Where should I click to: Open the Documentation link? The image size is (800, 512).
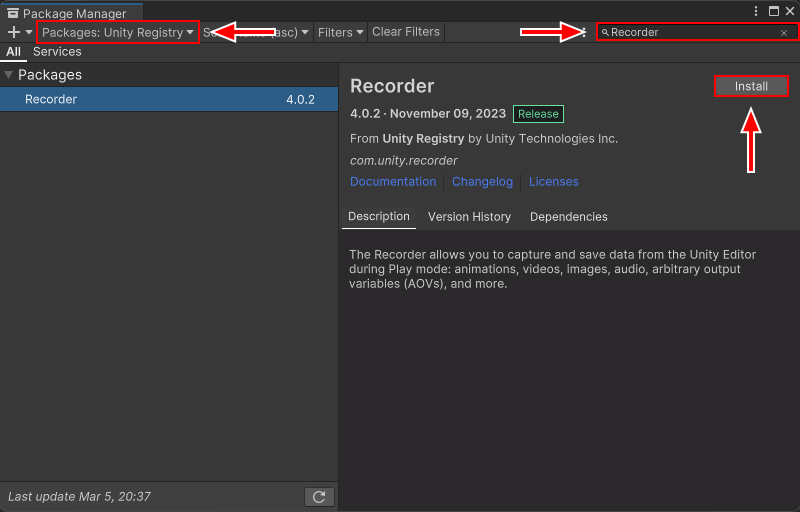tap(393, 182)
